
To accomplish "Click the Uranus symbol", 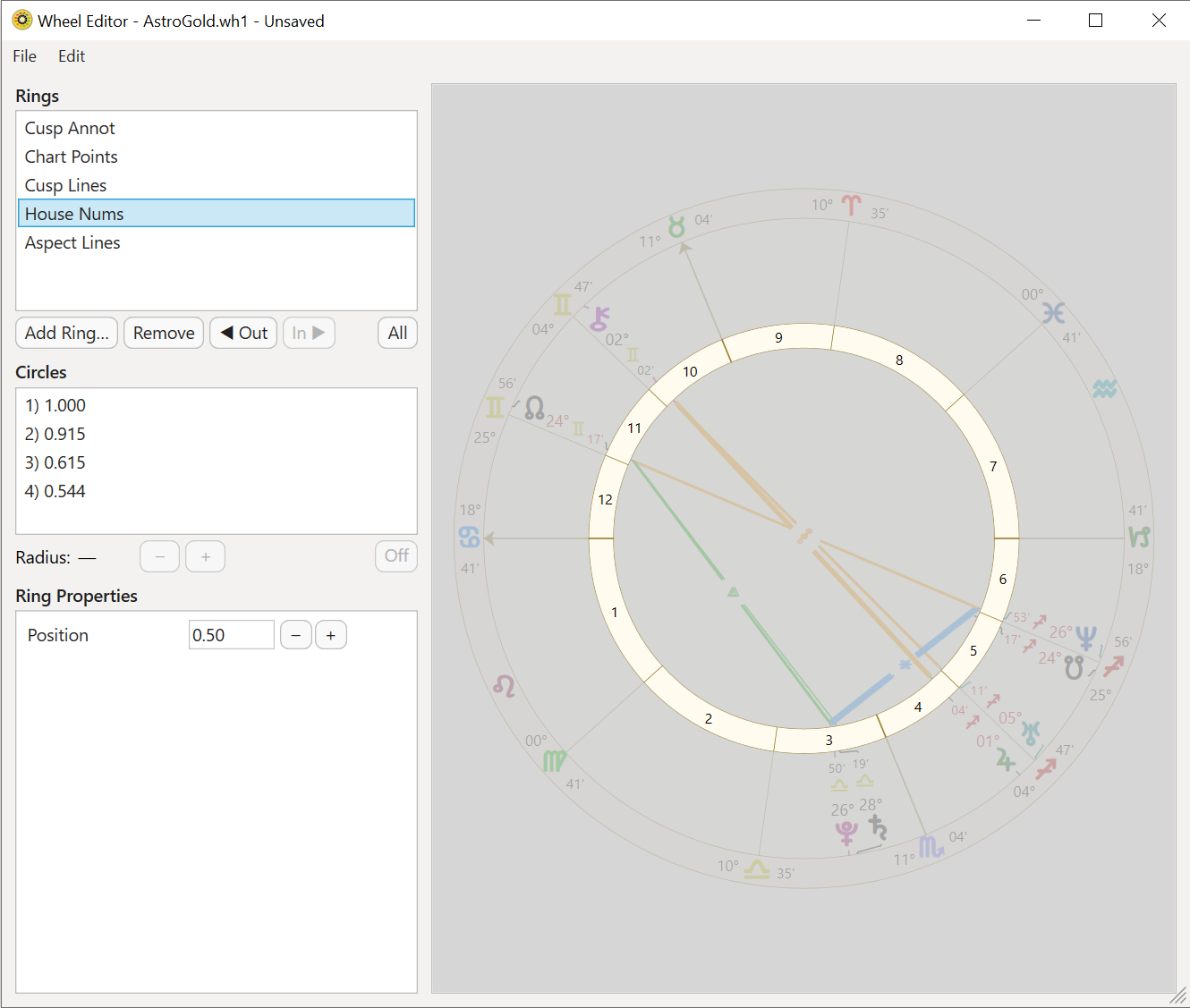I will click(x=1031, y=733).
